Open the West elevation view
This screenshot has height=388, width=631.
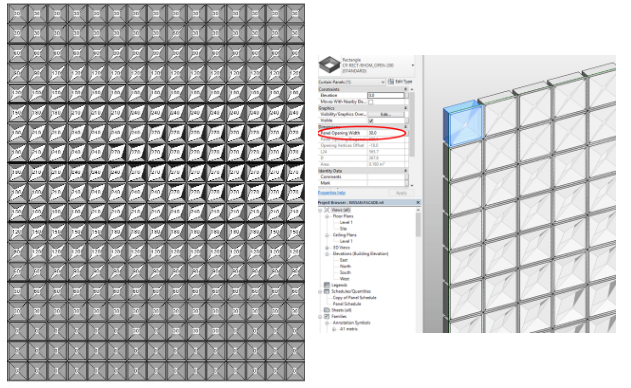[344, 279]
